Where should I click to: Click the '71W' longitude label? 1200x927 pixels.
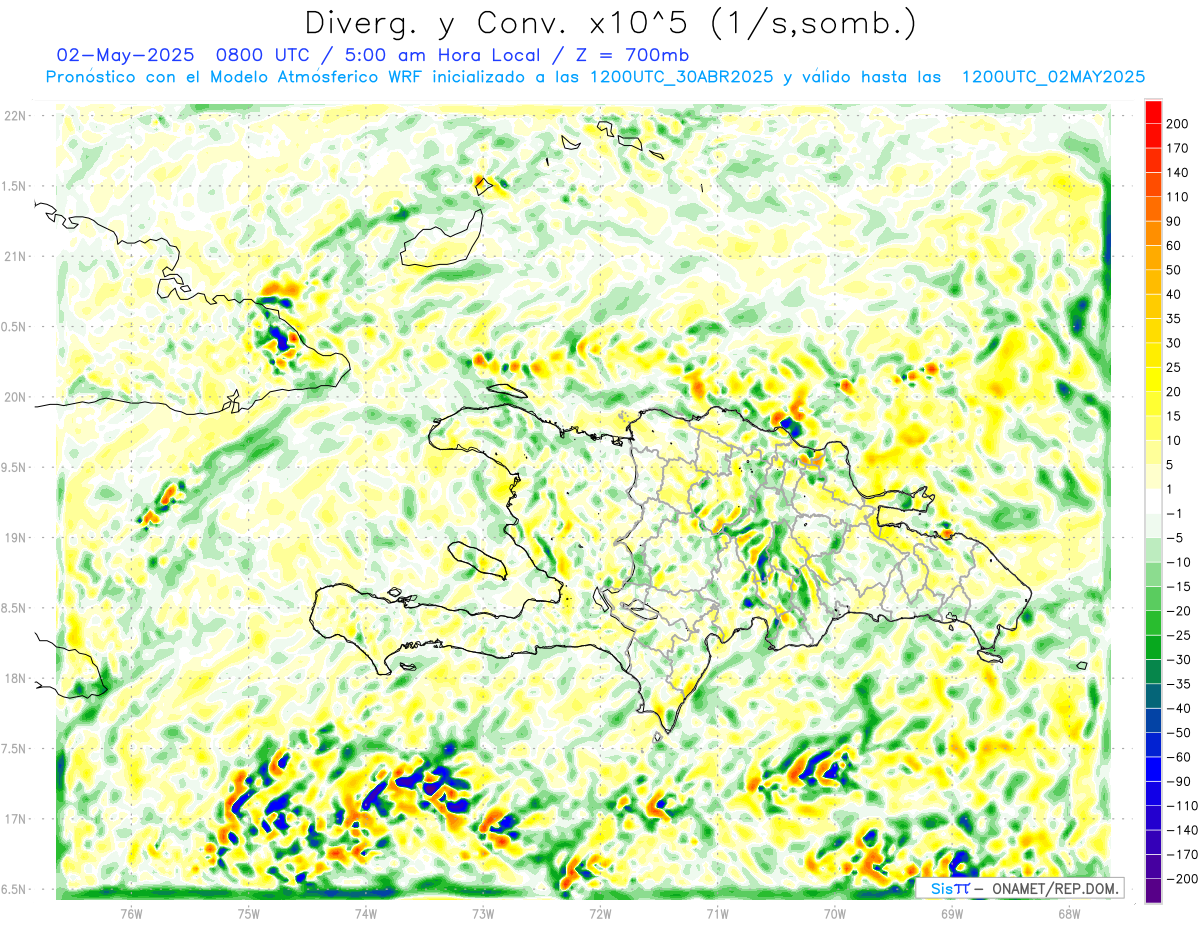point(717,913)
